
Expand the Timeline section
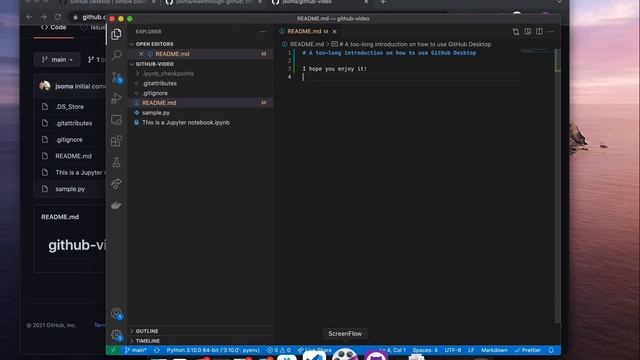(x=148, y=341)
